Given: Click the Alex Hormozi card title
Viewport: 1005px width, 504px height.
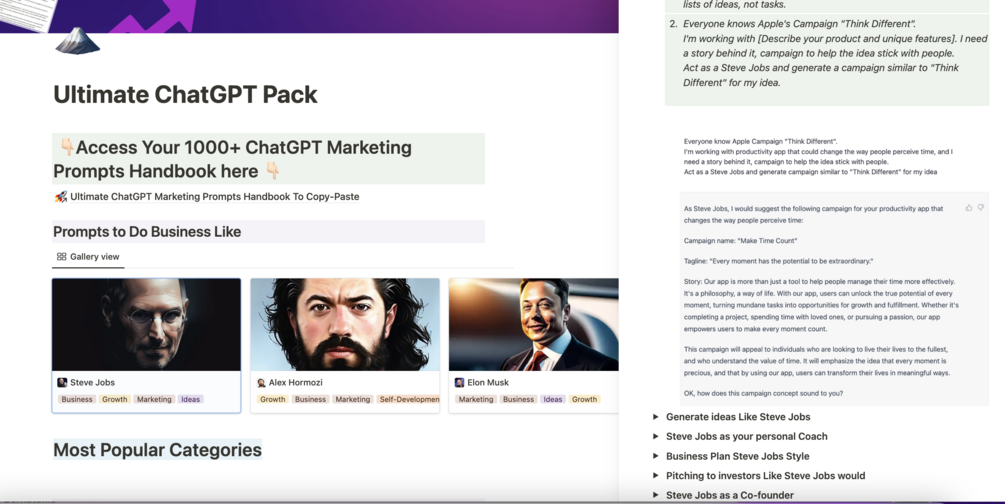Looking at the screenshot, I should click(x=295, y=383).
